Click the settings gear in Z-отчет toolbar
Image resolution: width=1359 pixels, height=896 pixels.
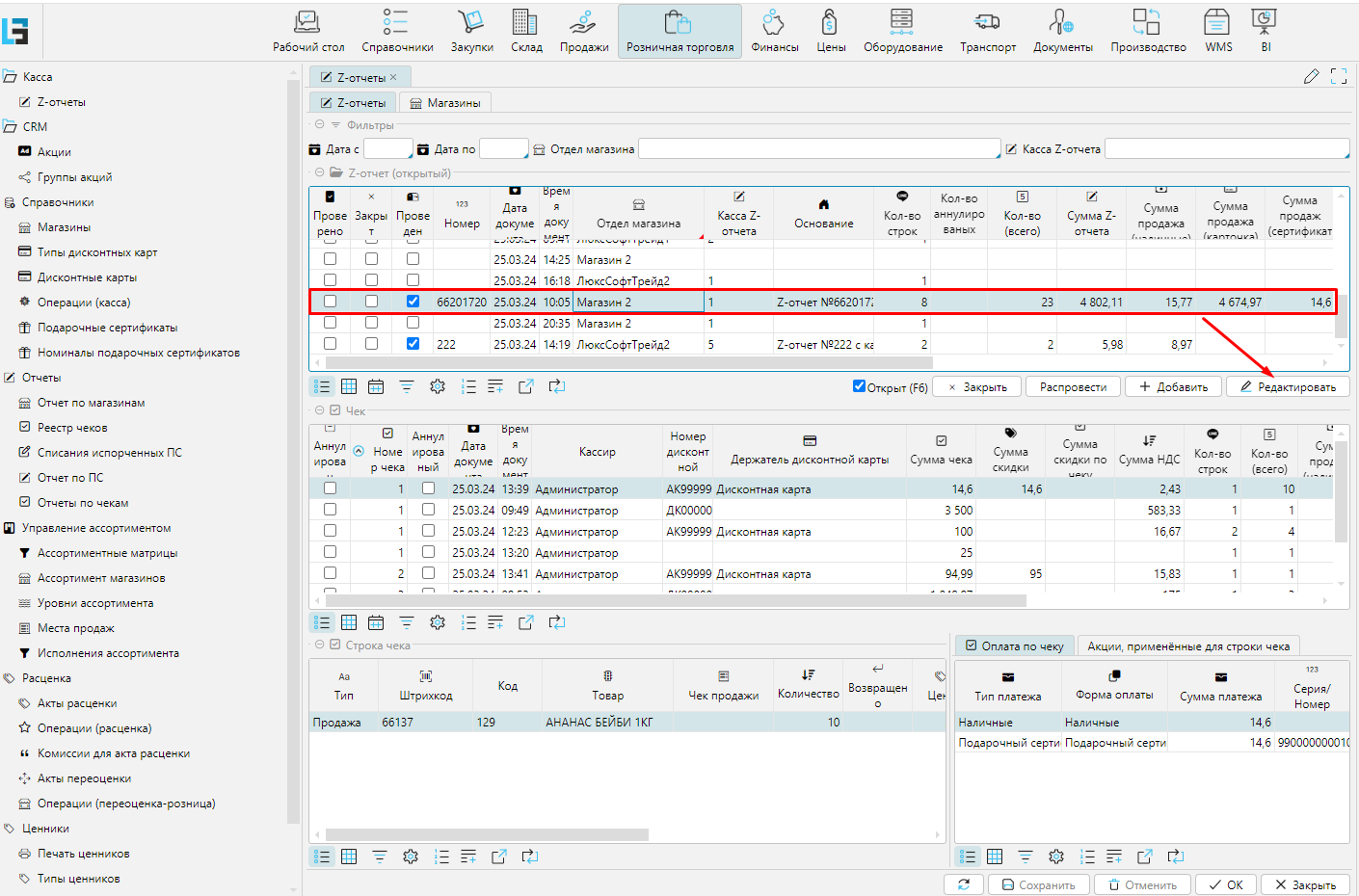coord(438,386)
